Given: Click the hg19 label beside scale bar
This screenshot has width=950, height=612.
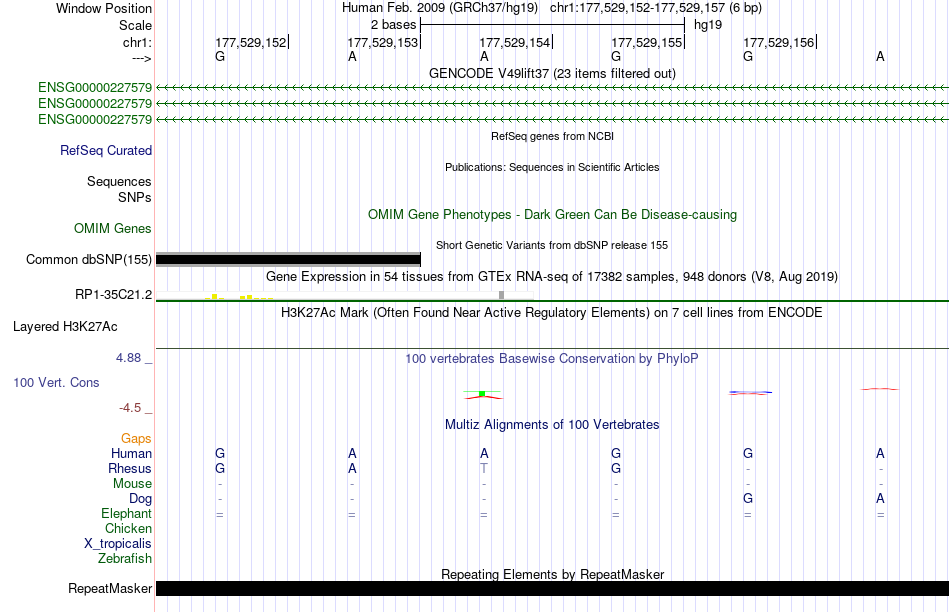Looking at the screenshot, I should (708, 25).
